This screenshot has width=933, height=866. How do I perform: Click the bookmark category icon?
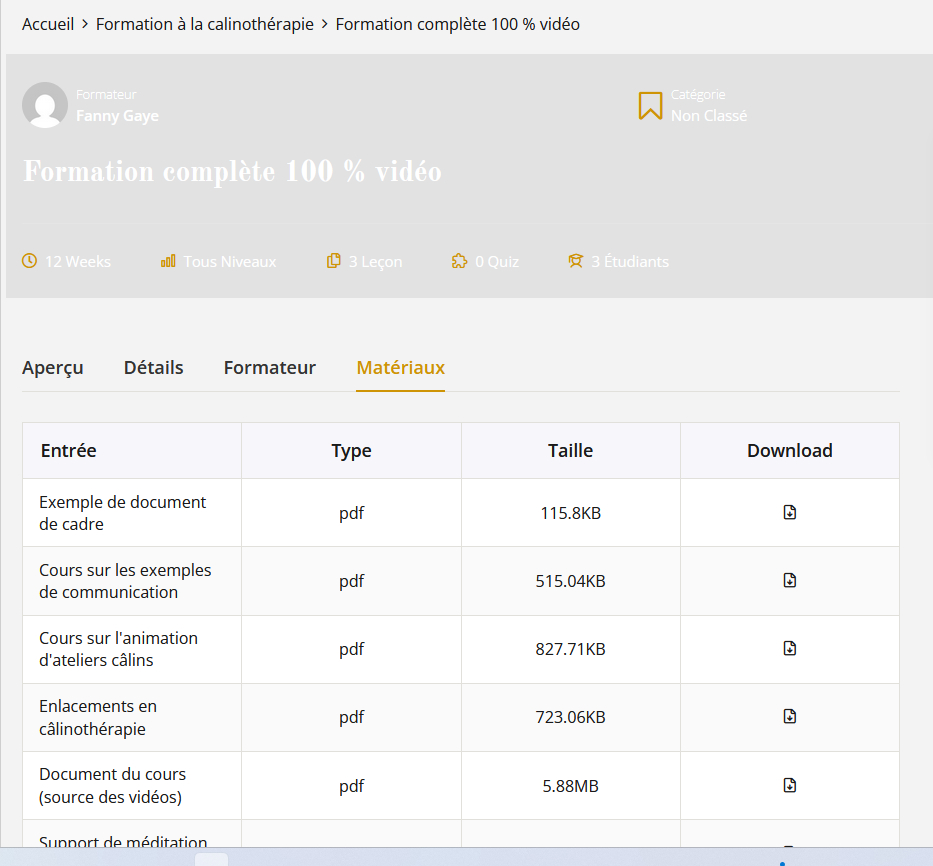[650, 105]
